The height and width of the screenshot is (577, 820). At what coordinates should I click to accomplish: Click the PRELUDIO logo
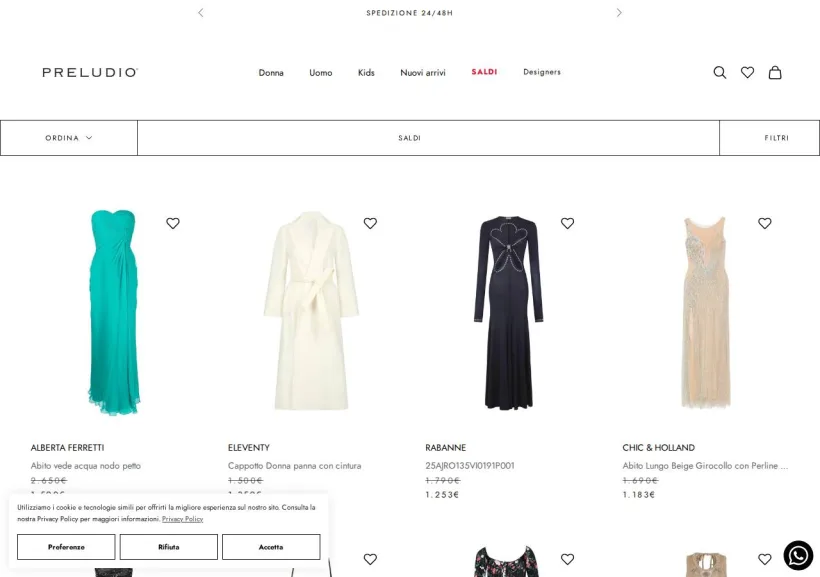tap(90, 73)
